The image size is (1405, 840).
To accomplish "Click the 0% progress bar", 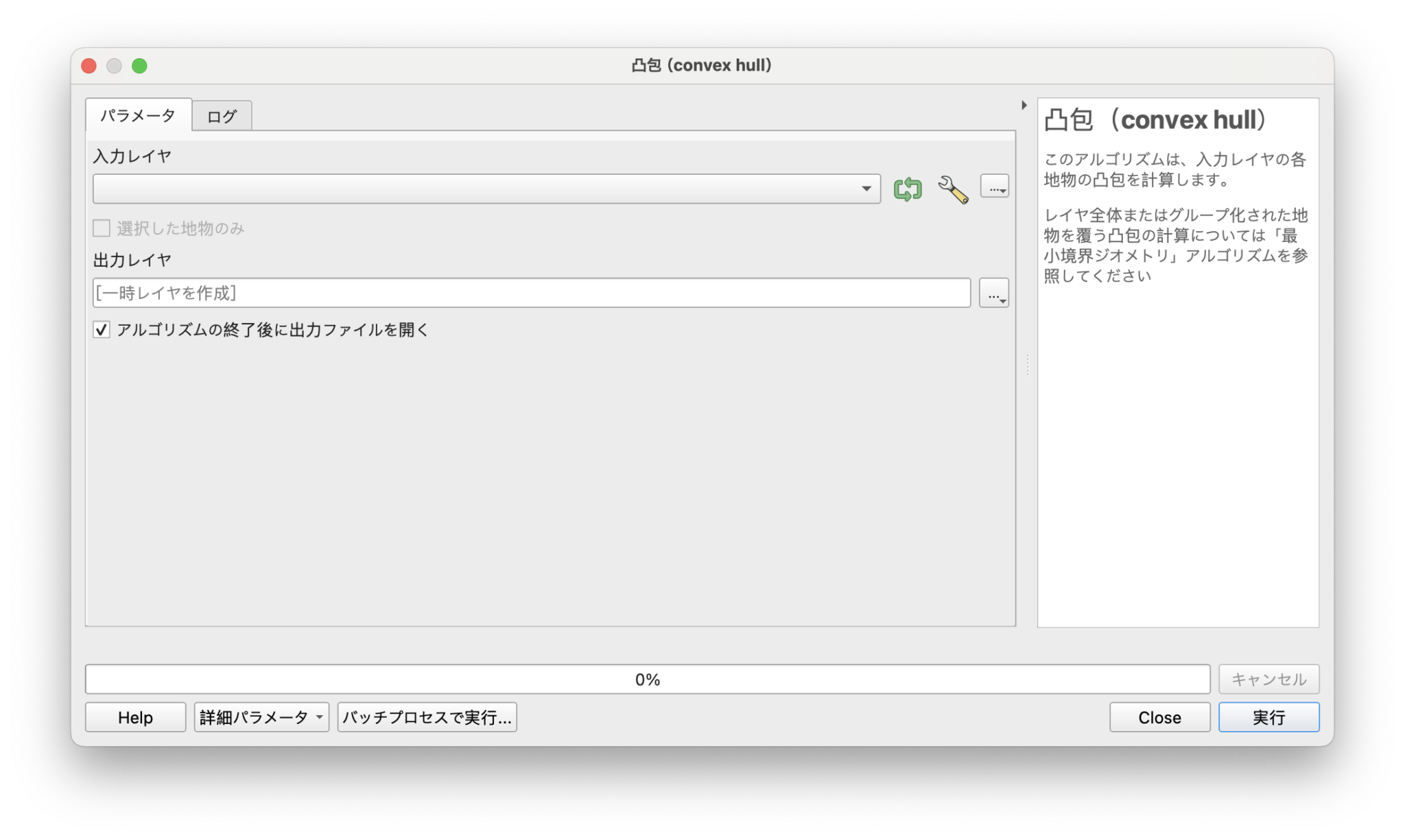I will tap(648, 678).
